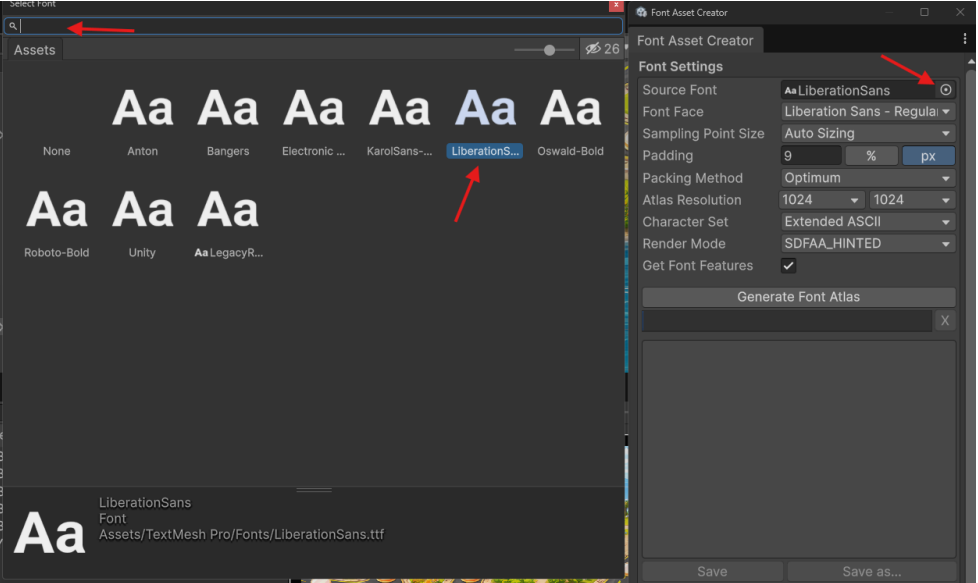
Task: Open Font Asset Creator three-dot menu
Action: click(x=964, y=39)
